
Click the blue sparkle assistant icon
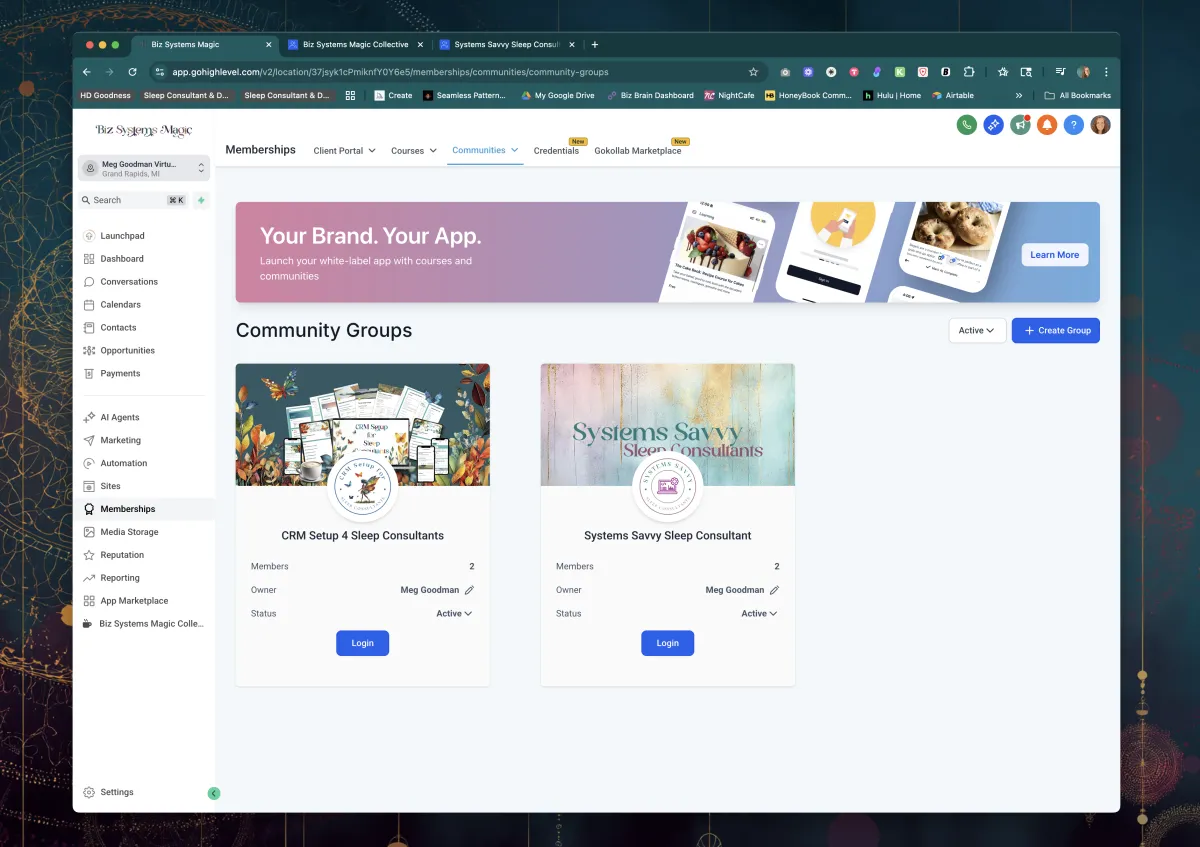(x=993, y=125)
